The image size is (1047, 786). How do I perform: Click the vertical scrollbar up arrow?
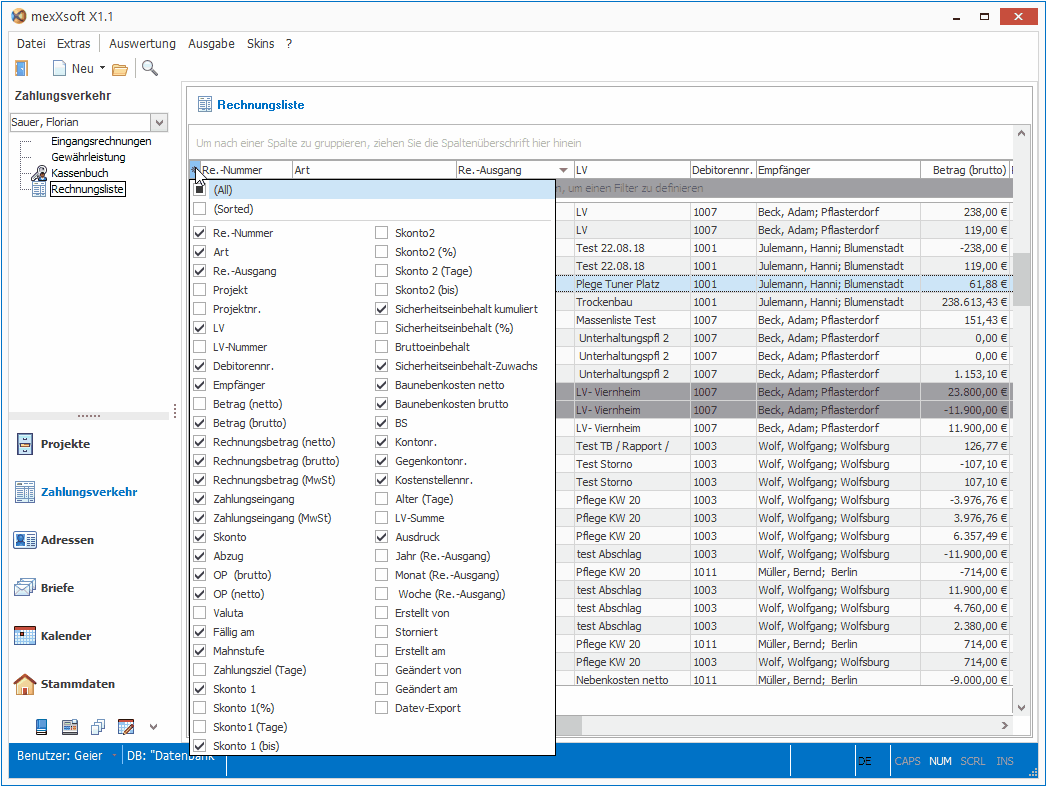point(1021,134)
